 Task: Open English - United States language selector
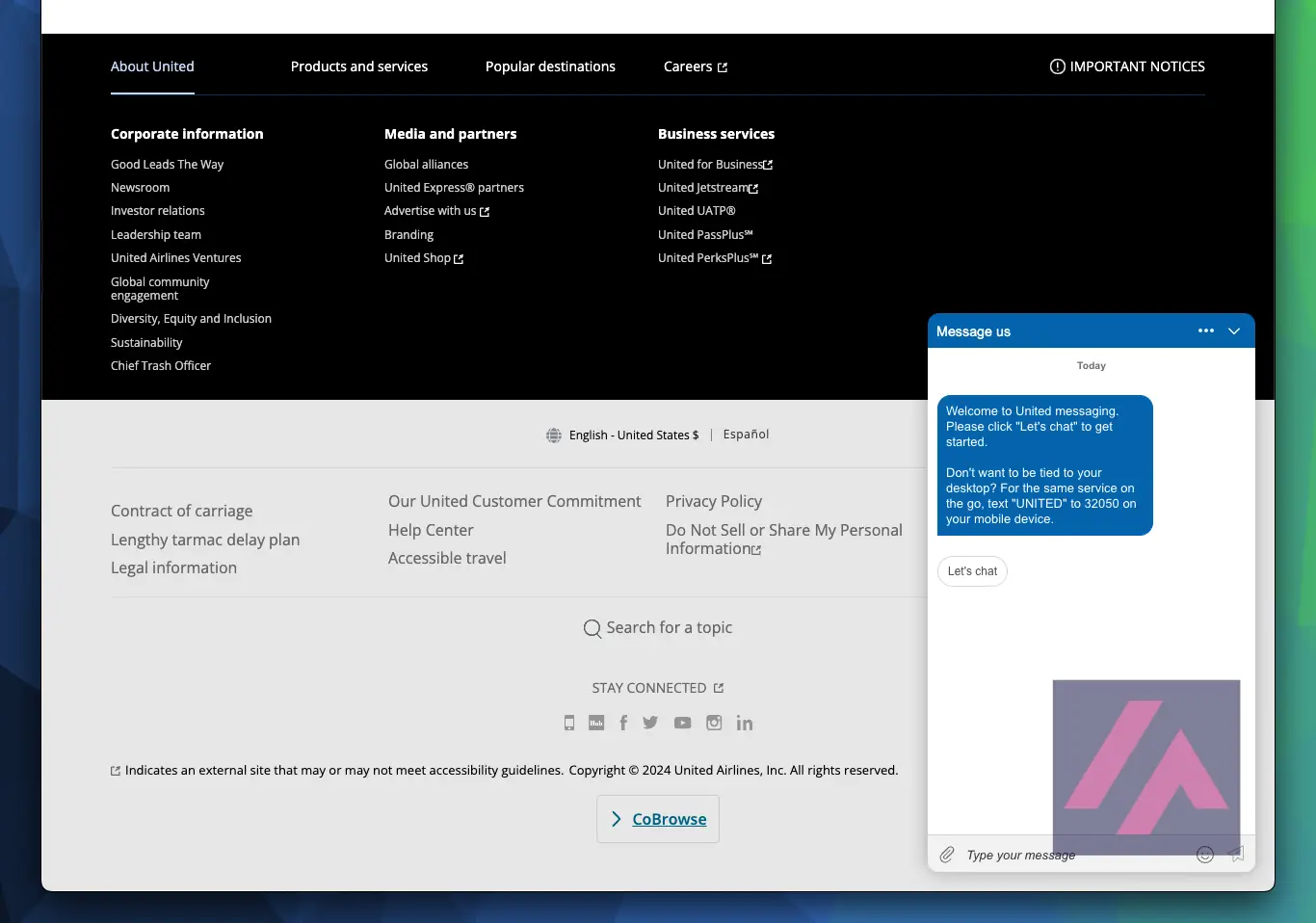(623, 435)
